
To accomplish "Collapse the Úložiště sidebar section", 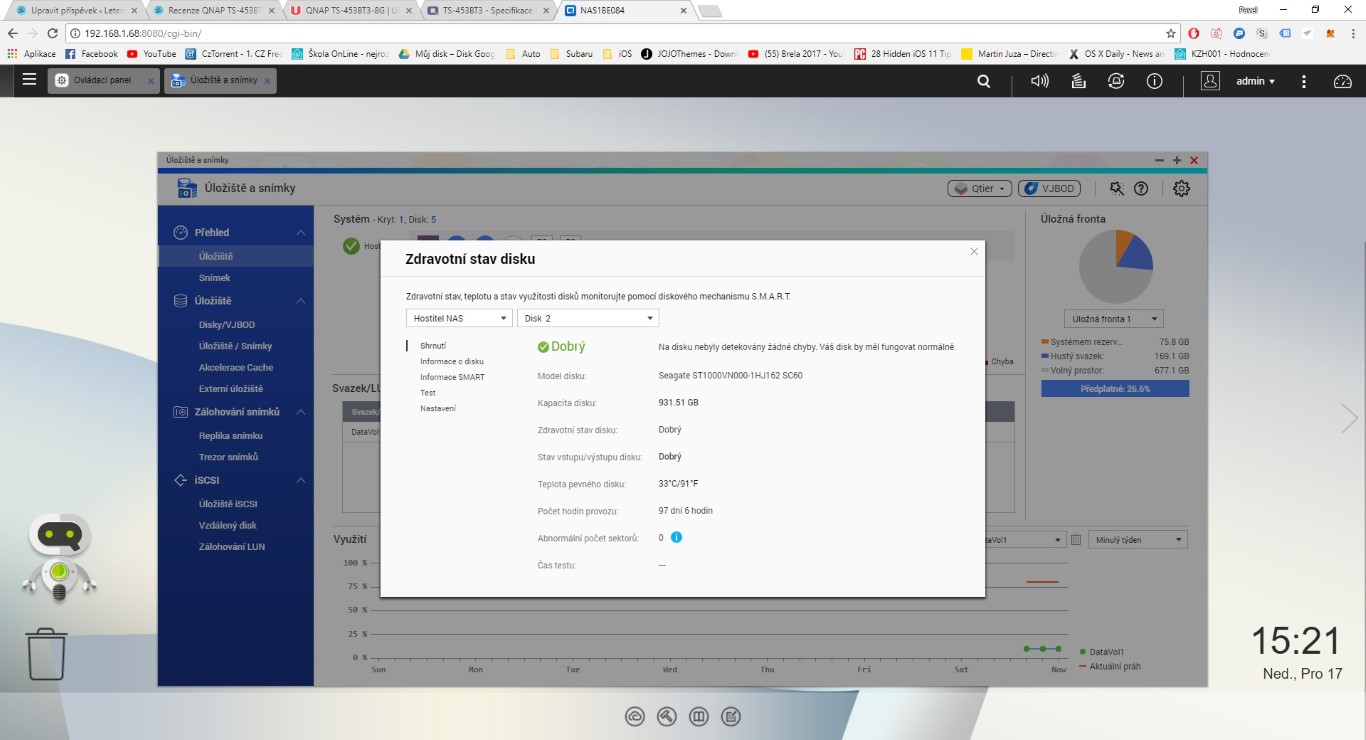I will tap(301, 300).
